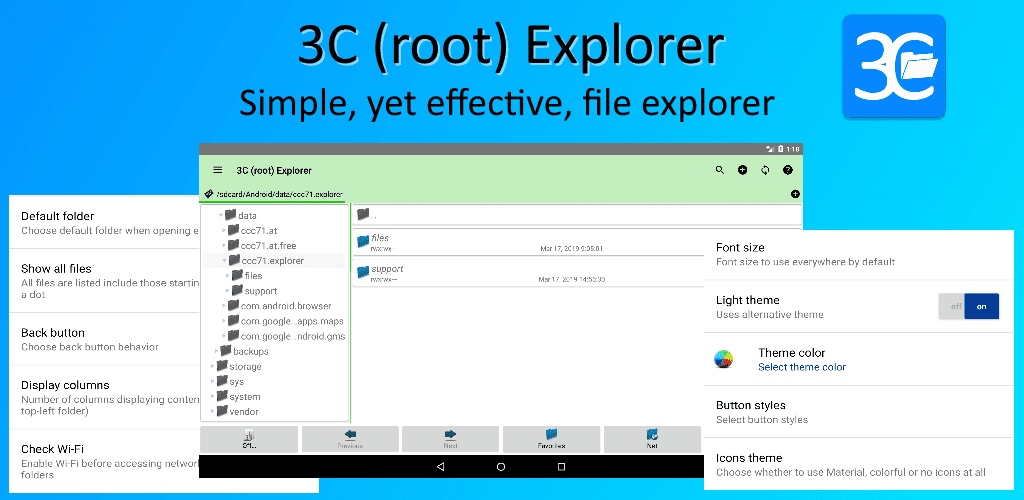Click the /sdcard/Android/data/ccc71.explorer path tab

coord(273,195)
